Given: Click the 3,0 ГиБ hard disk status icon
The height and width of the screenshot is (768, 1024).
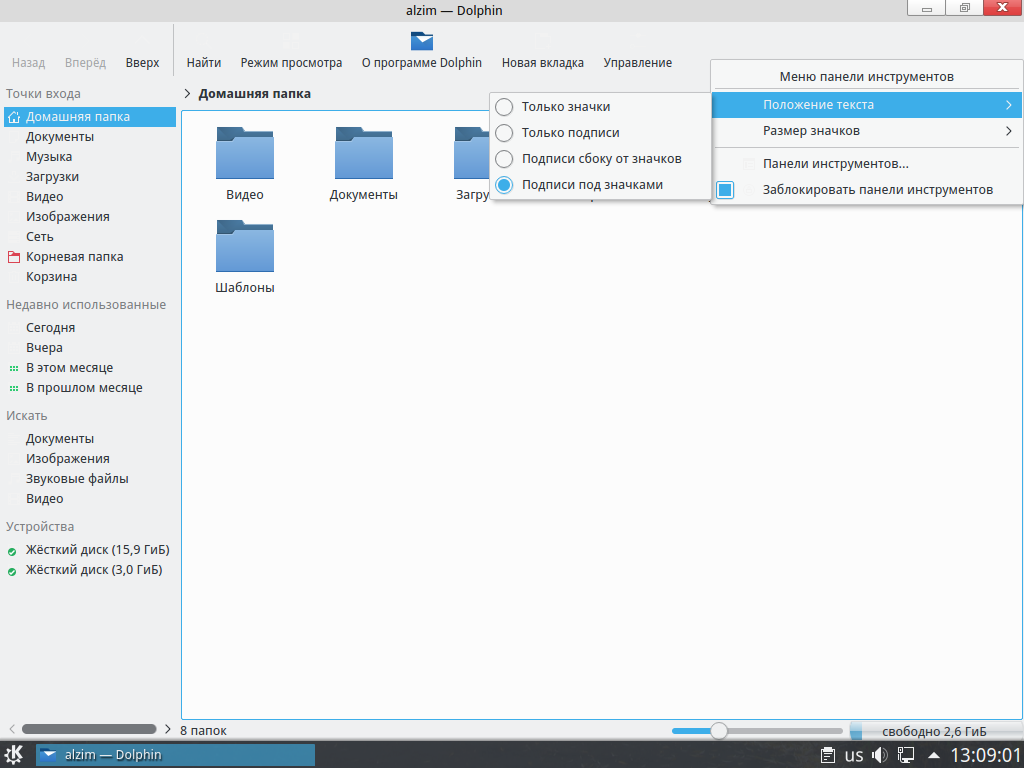Looking at the screenshot, I should (12, 572).
